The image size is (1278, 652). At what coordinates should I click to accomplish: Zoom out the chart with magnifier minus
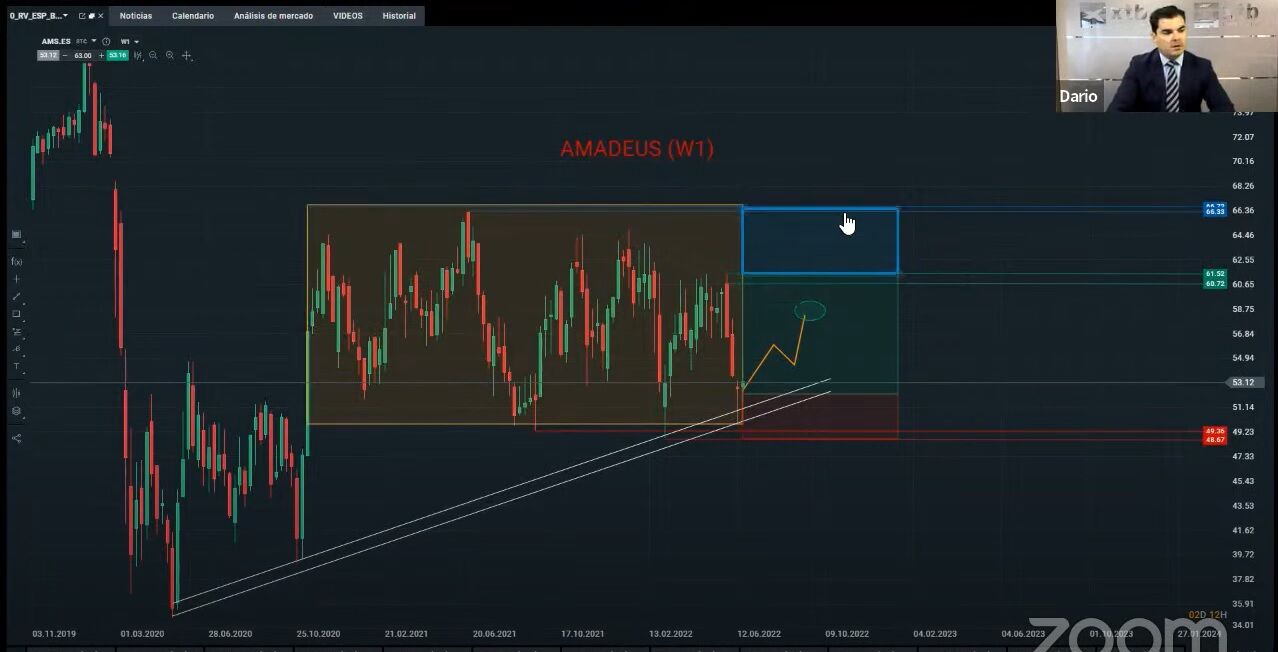click(153, 55)
